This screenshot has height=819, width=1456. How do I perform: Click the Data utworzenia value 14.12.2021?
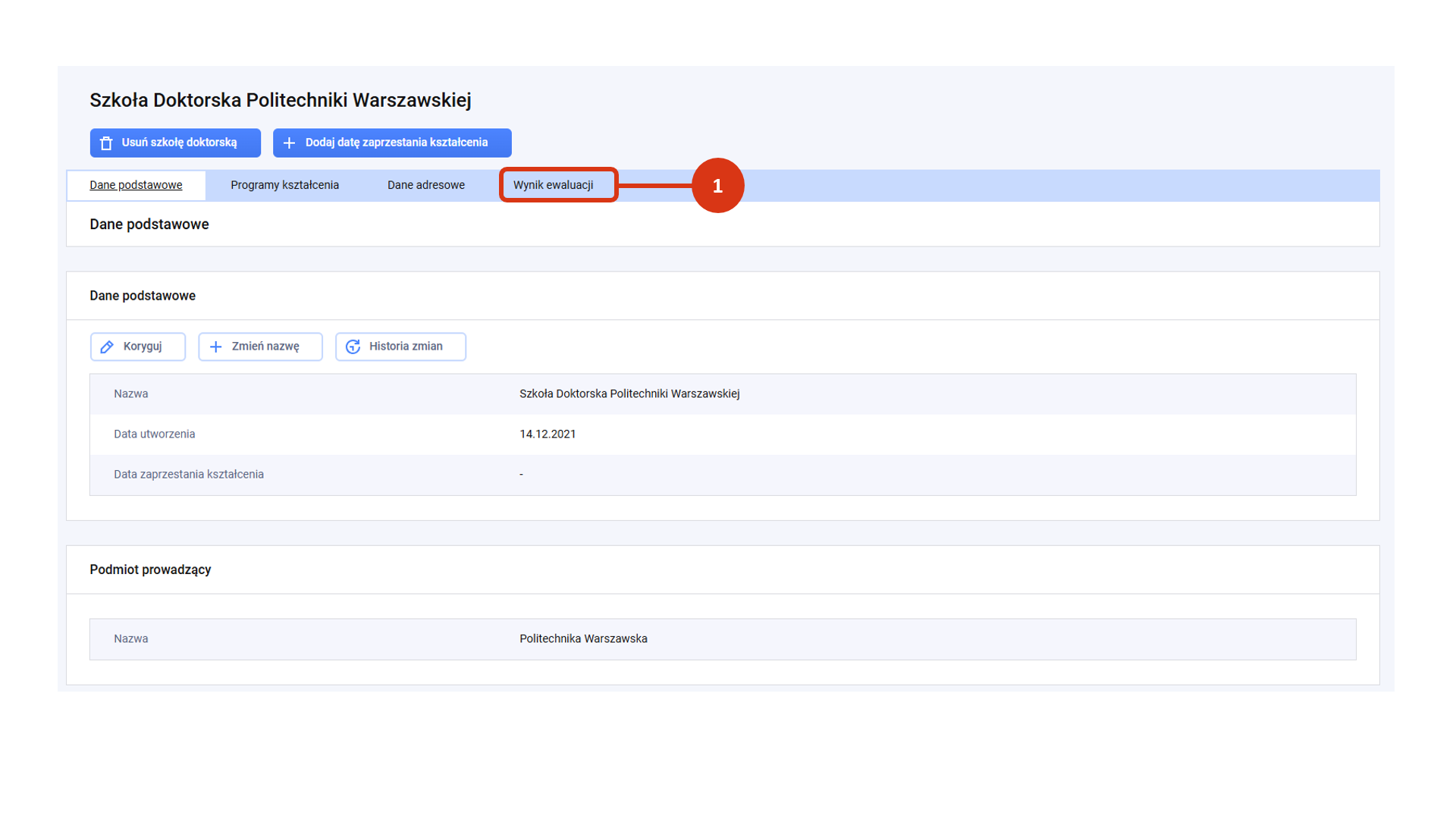547,434
